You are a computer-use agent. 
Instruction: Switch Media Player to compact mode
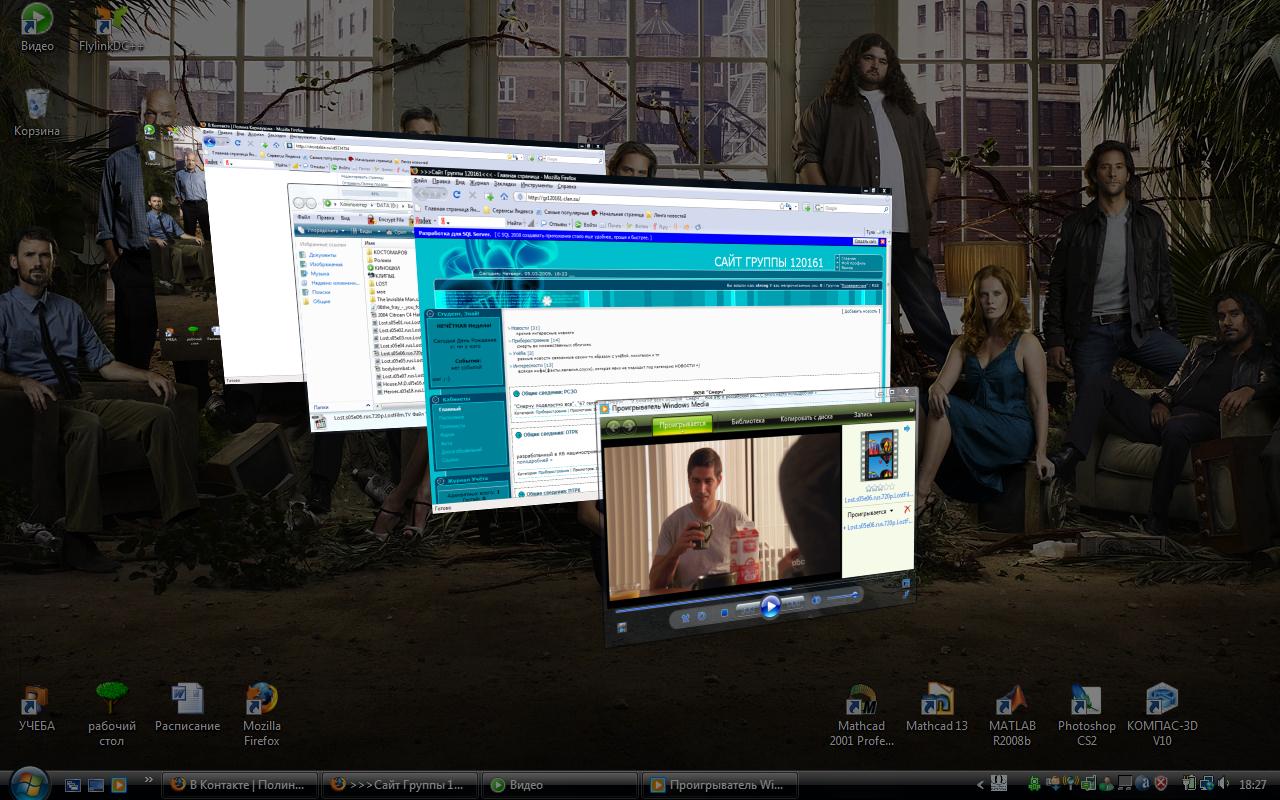click(x=906, y=595)
